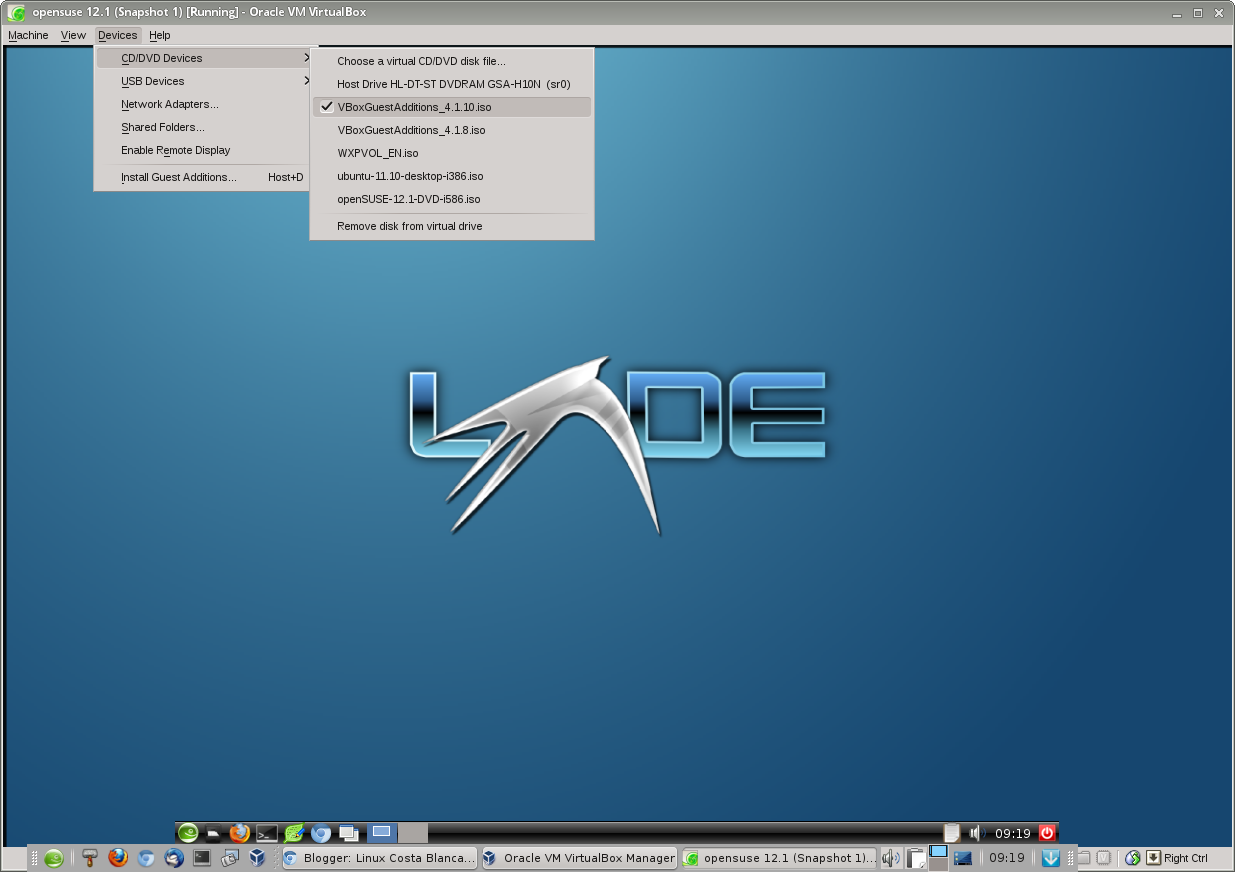Open the View menu

pos(73,35)
